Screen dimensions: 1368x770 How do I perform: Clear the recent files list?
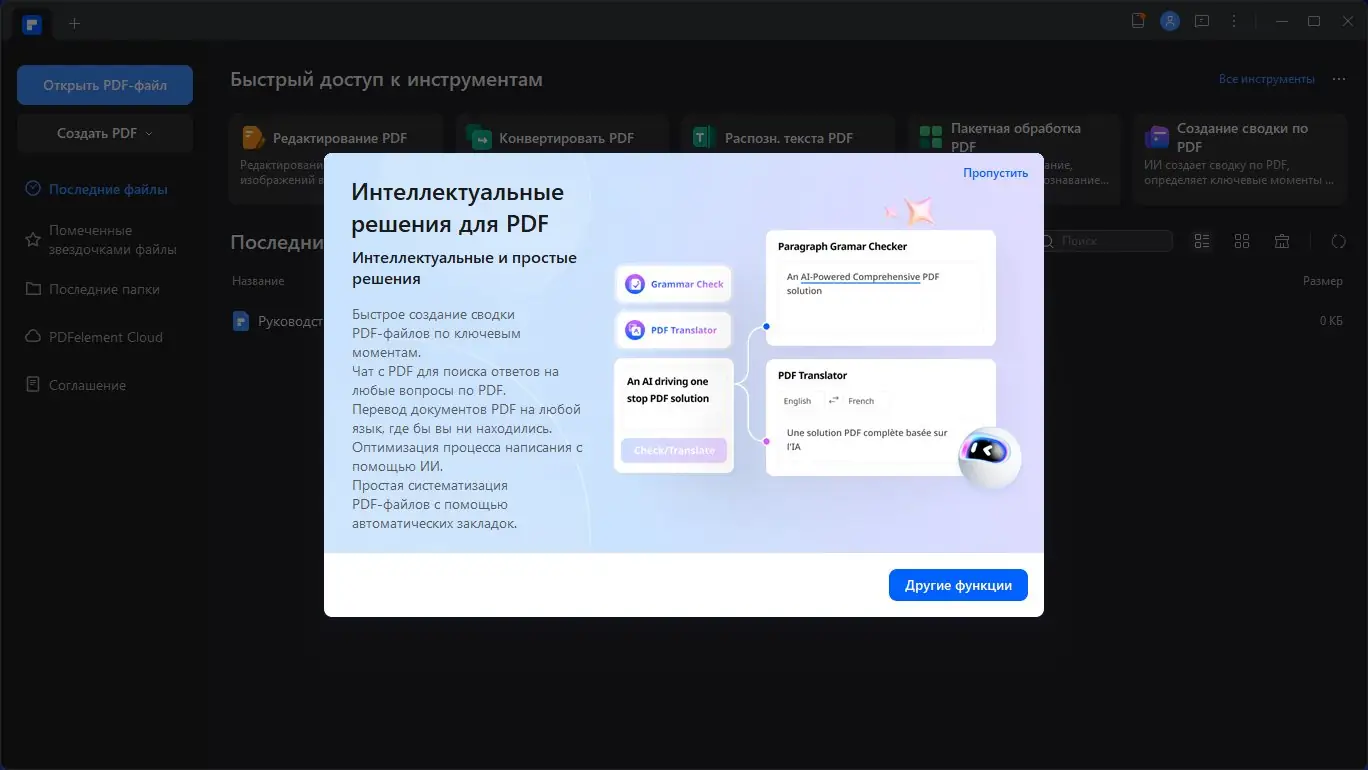coord(1282,240)
